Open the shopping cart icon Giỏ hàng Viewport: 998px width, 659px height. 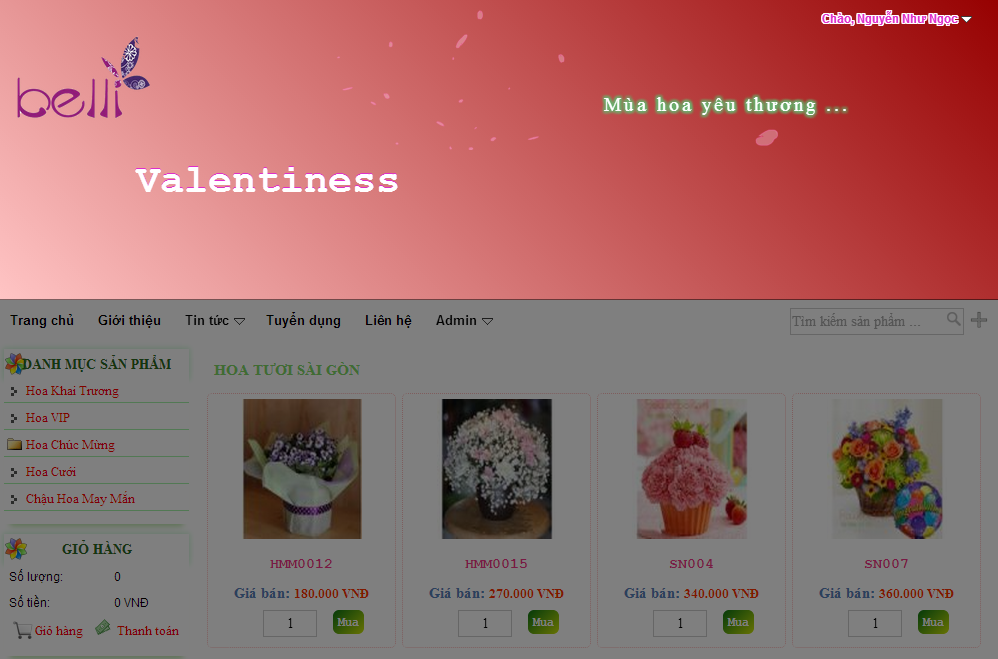pyautogui.click(x=22, y=630)
